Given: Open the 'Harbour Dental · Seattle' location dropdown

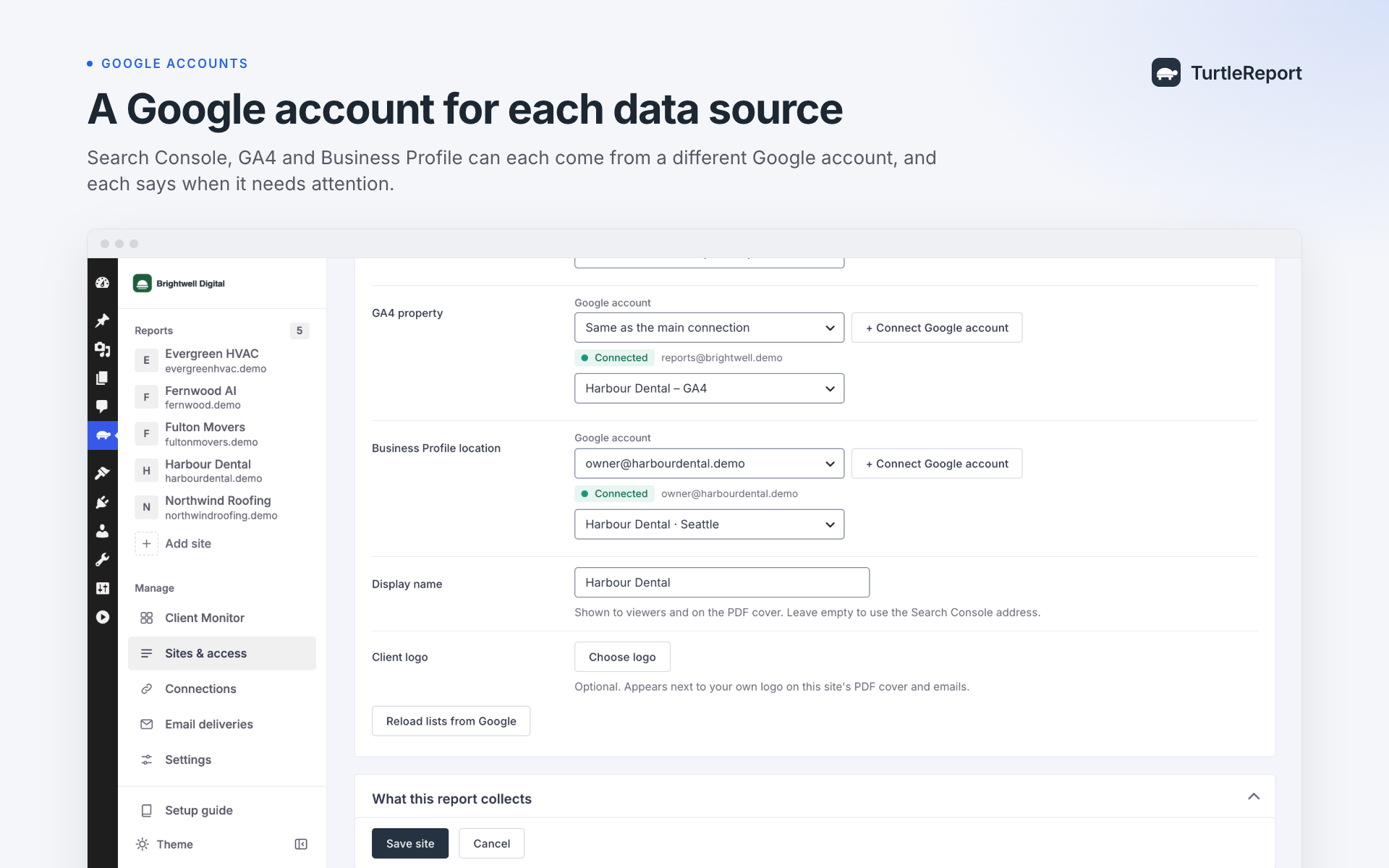Looking at the screenshot, I should click(x=709, y=524).
